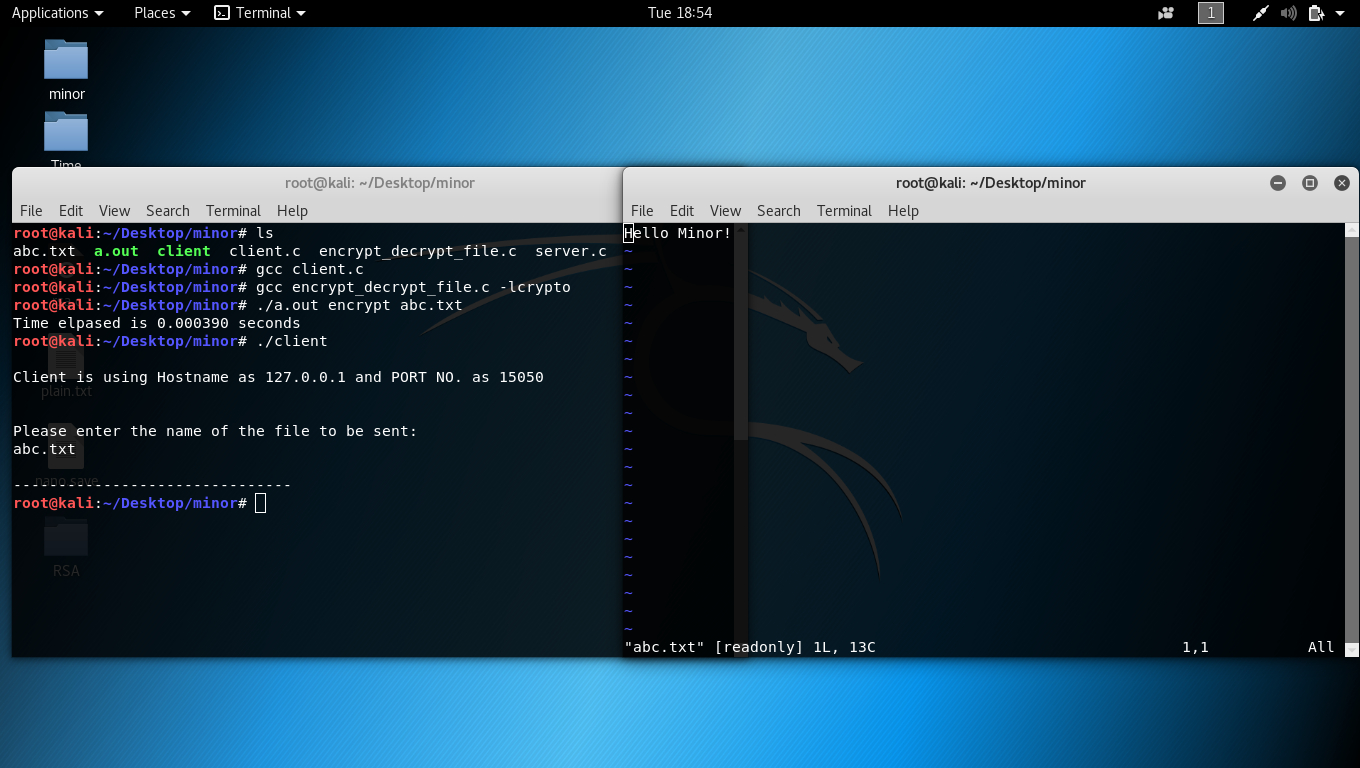The image size is (1360, 768).
Task: Click the left terminal title bar text
Action: [380, 183]
